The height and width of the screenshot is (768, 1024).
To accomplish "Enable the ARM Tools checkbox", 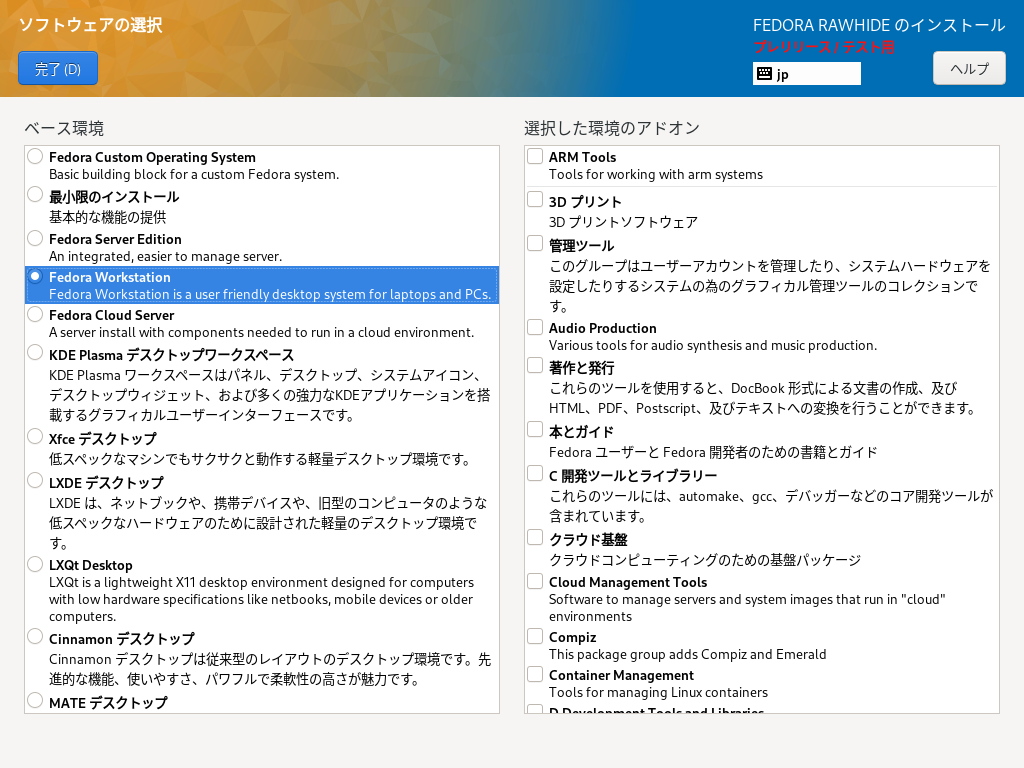I will click(535, 156).
